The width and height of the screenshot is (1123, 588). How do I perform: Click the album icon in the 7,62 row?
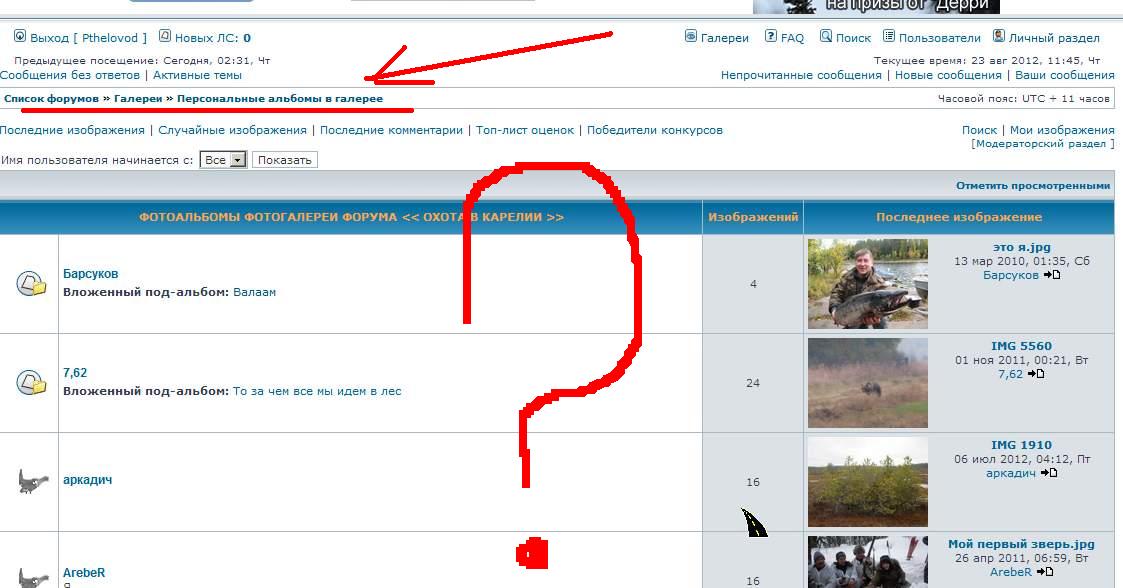point(32,382)
